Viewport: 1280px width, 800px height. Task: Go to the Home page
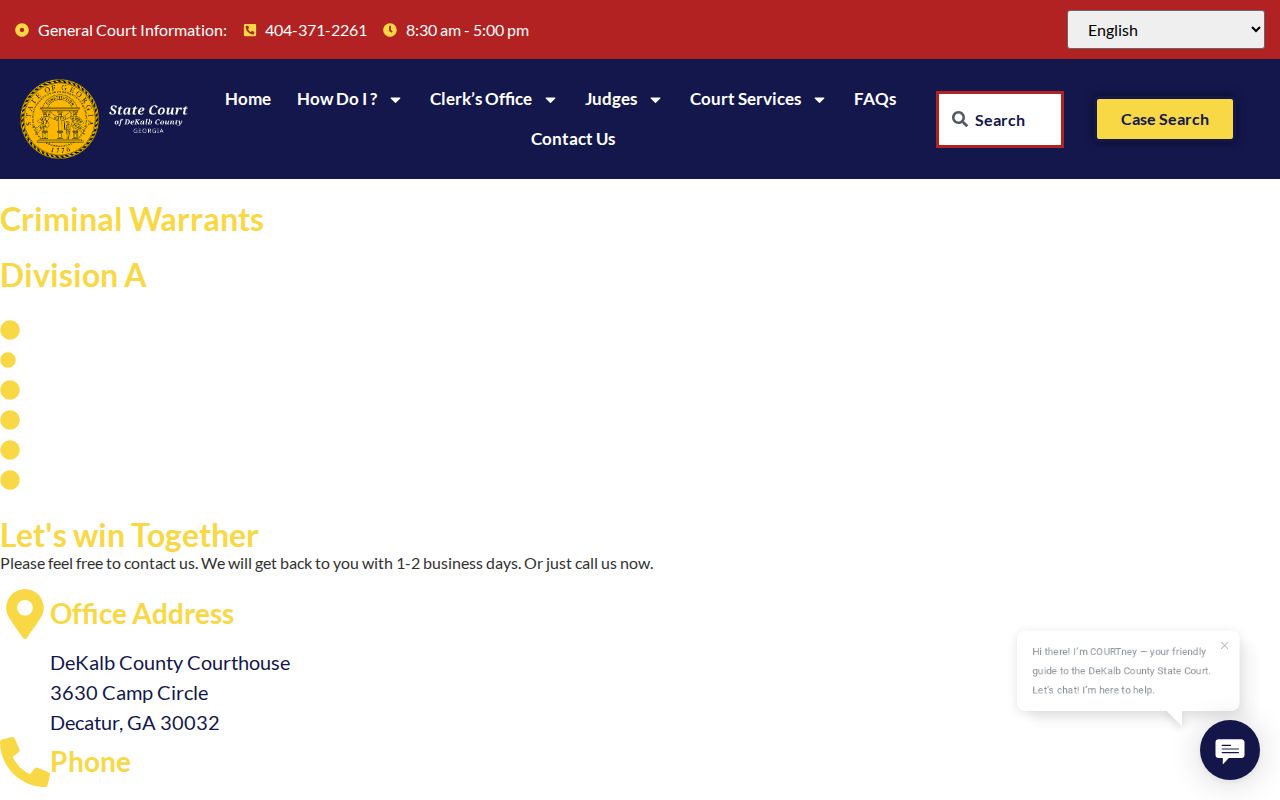[248, 99]
